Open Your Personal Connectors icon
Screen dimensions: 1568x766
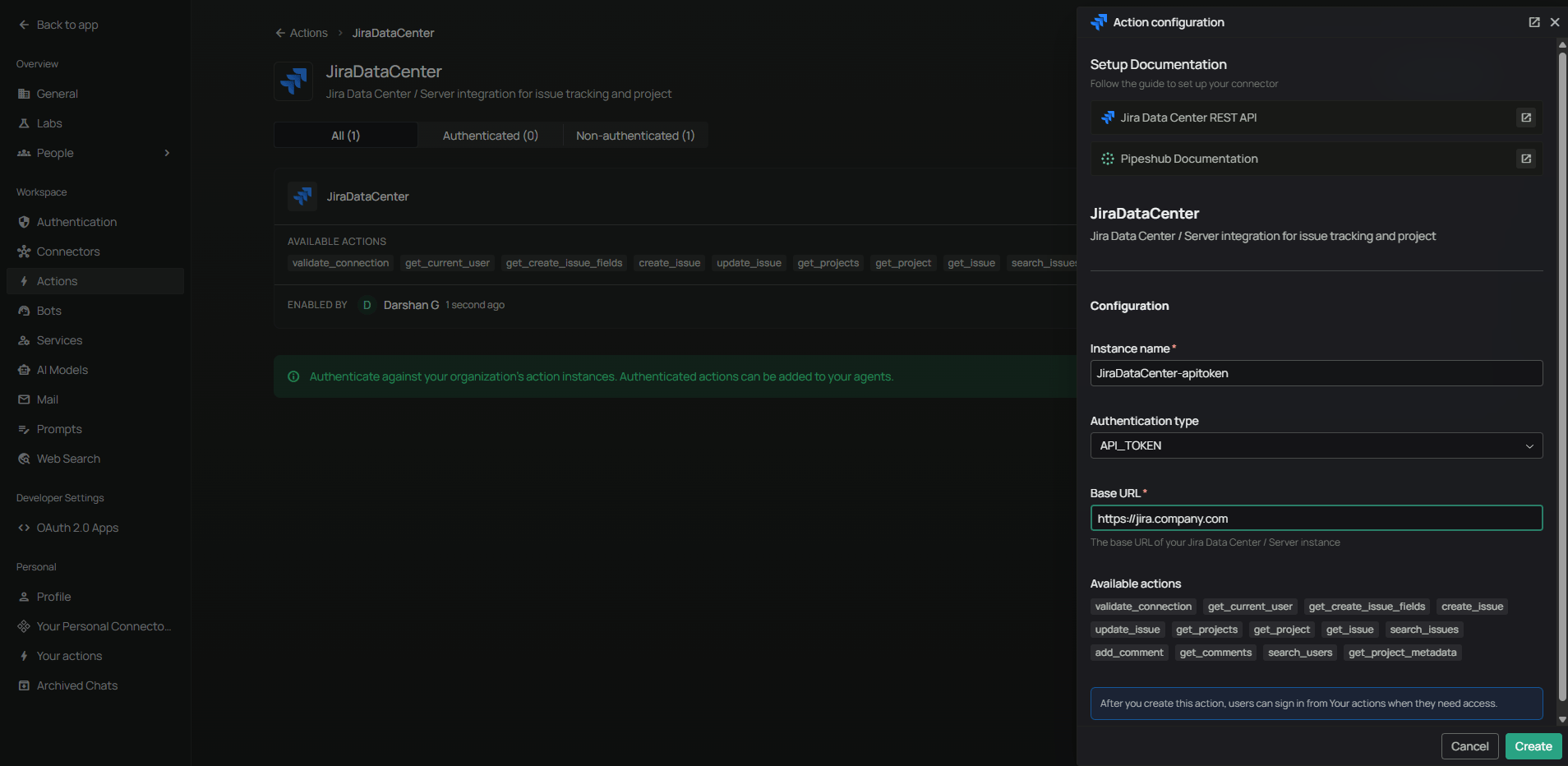coord(24,626)
